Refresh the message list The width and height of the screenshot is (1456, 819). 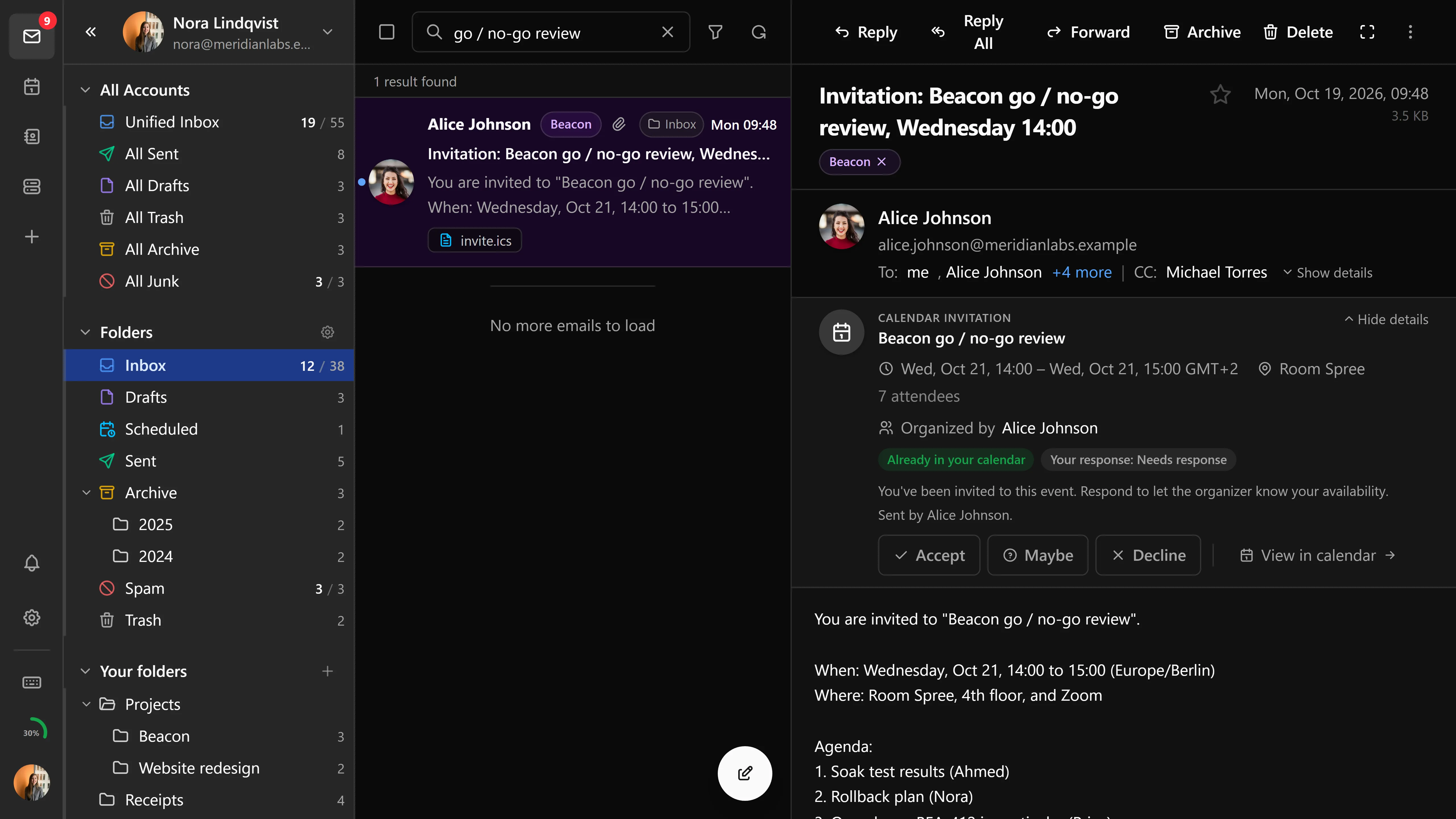pyautogui.click(x=758, y=32)
